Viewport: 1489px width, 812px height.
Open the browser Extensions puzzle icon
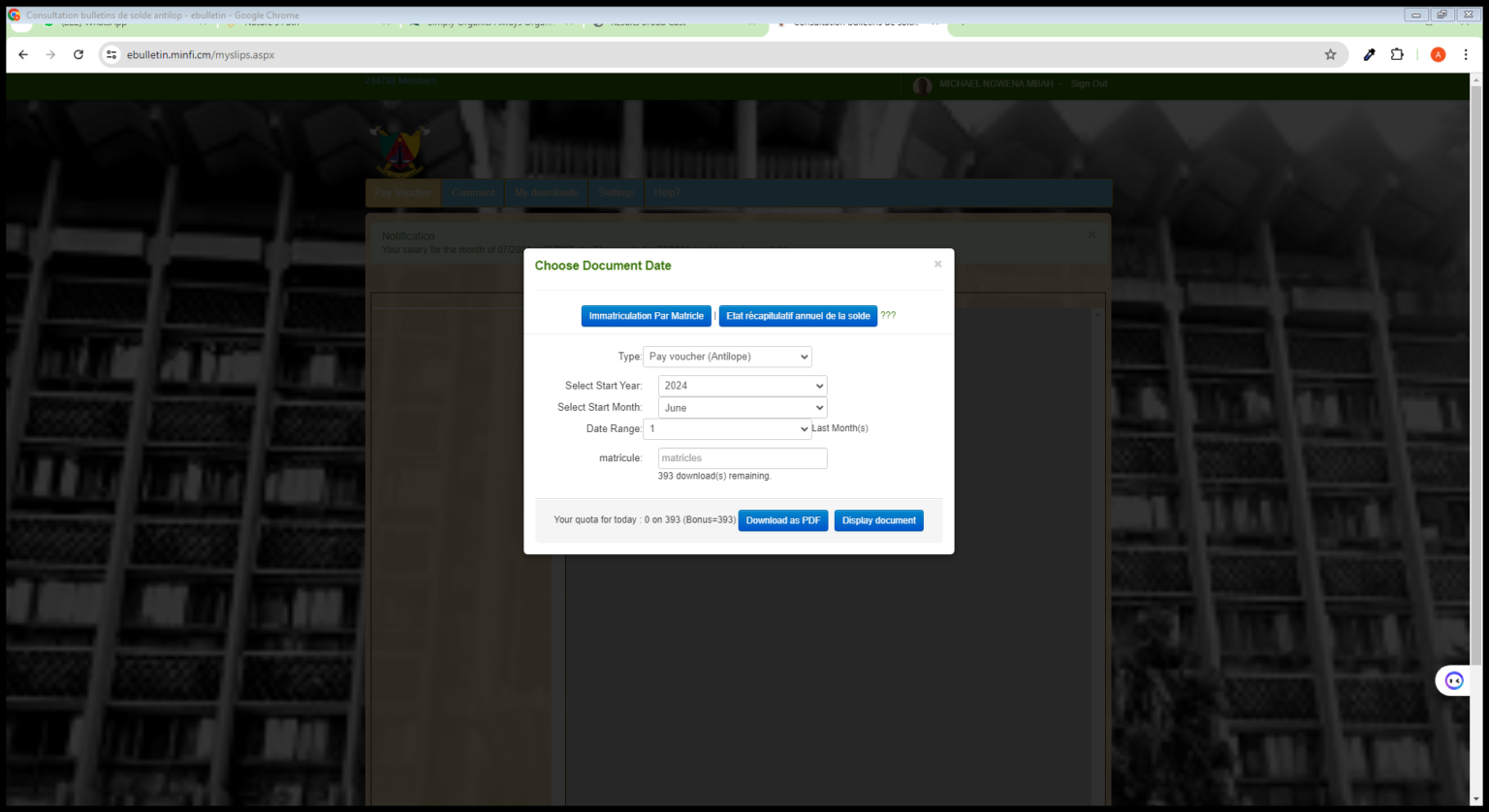point(1397,55)
